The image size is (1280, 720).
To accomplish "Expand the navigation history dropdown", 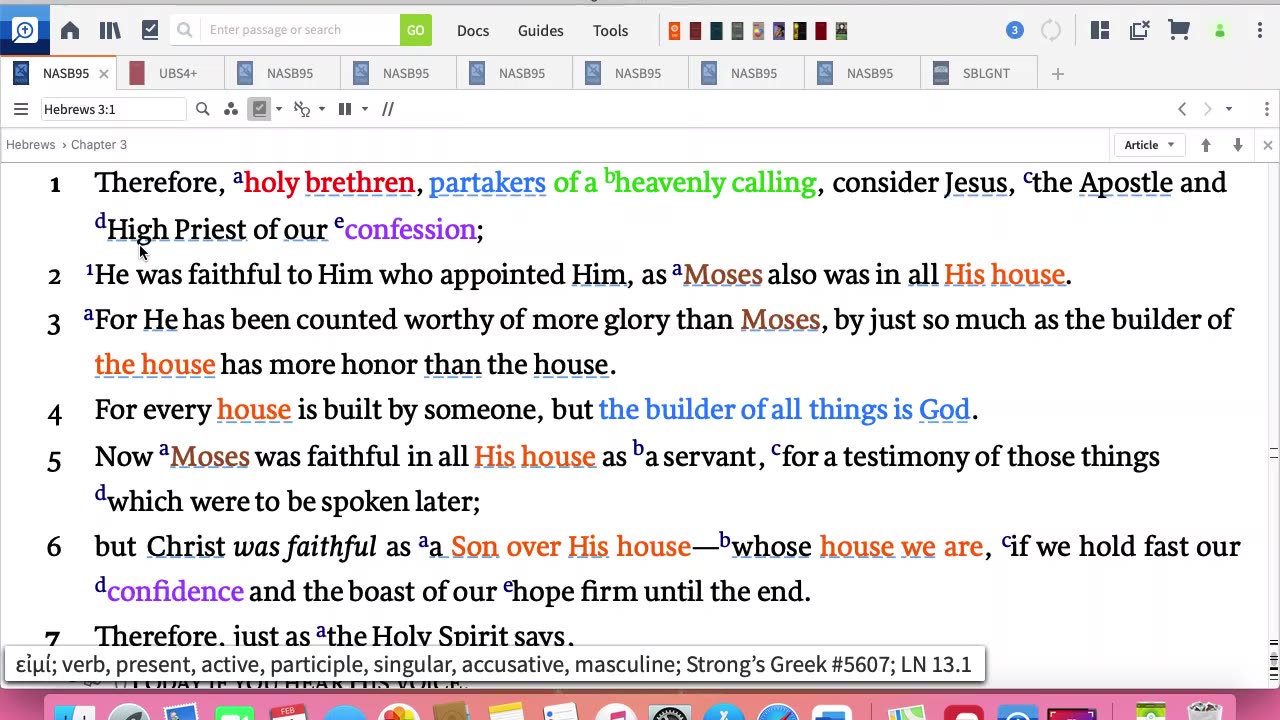I will click(1229, 109).
